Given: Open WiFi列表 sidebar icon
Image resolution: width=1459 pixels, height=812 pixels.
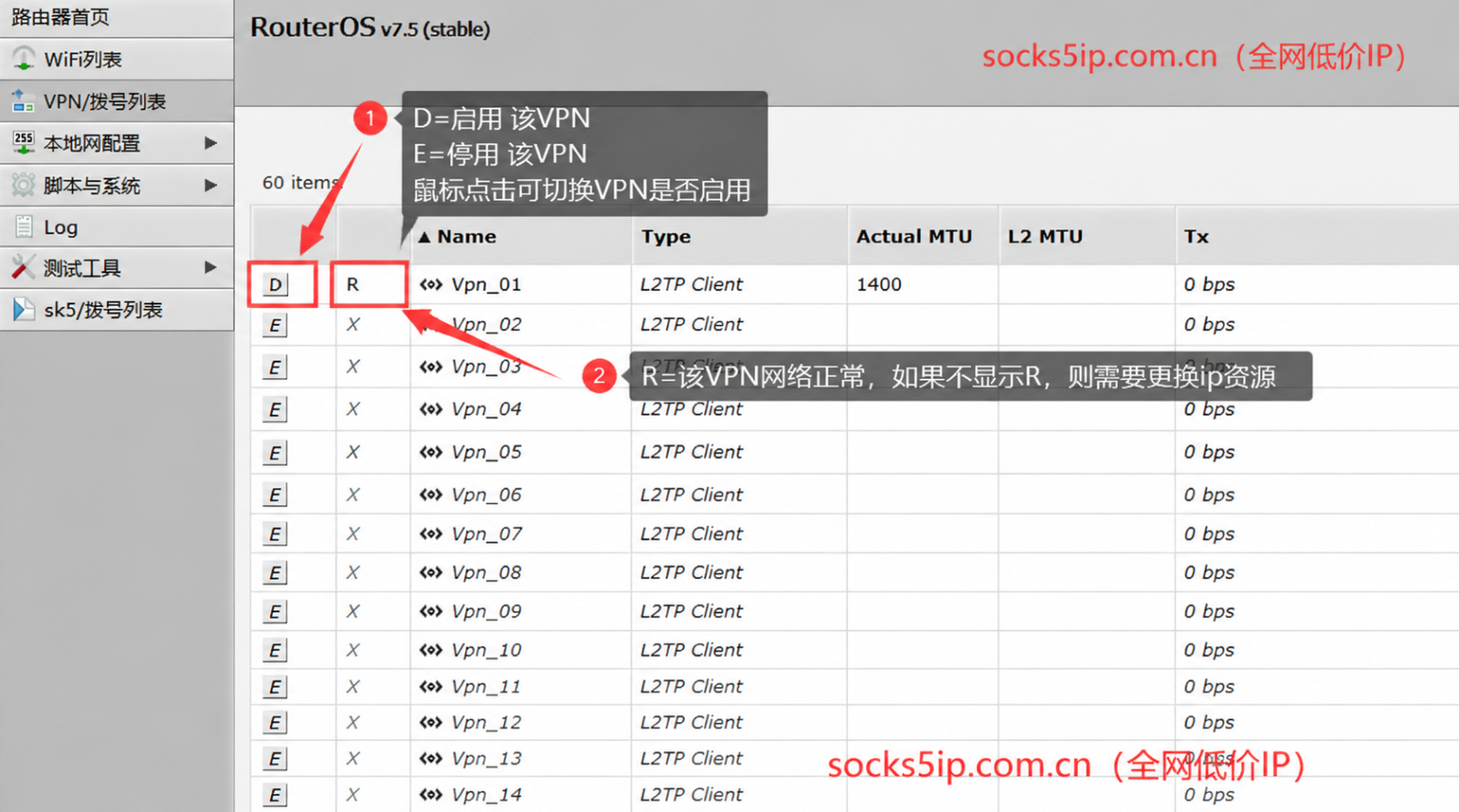Looking at the screenshot, I should [24, 59].
